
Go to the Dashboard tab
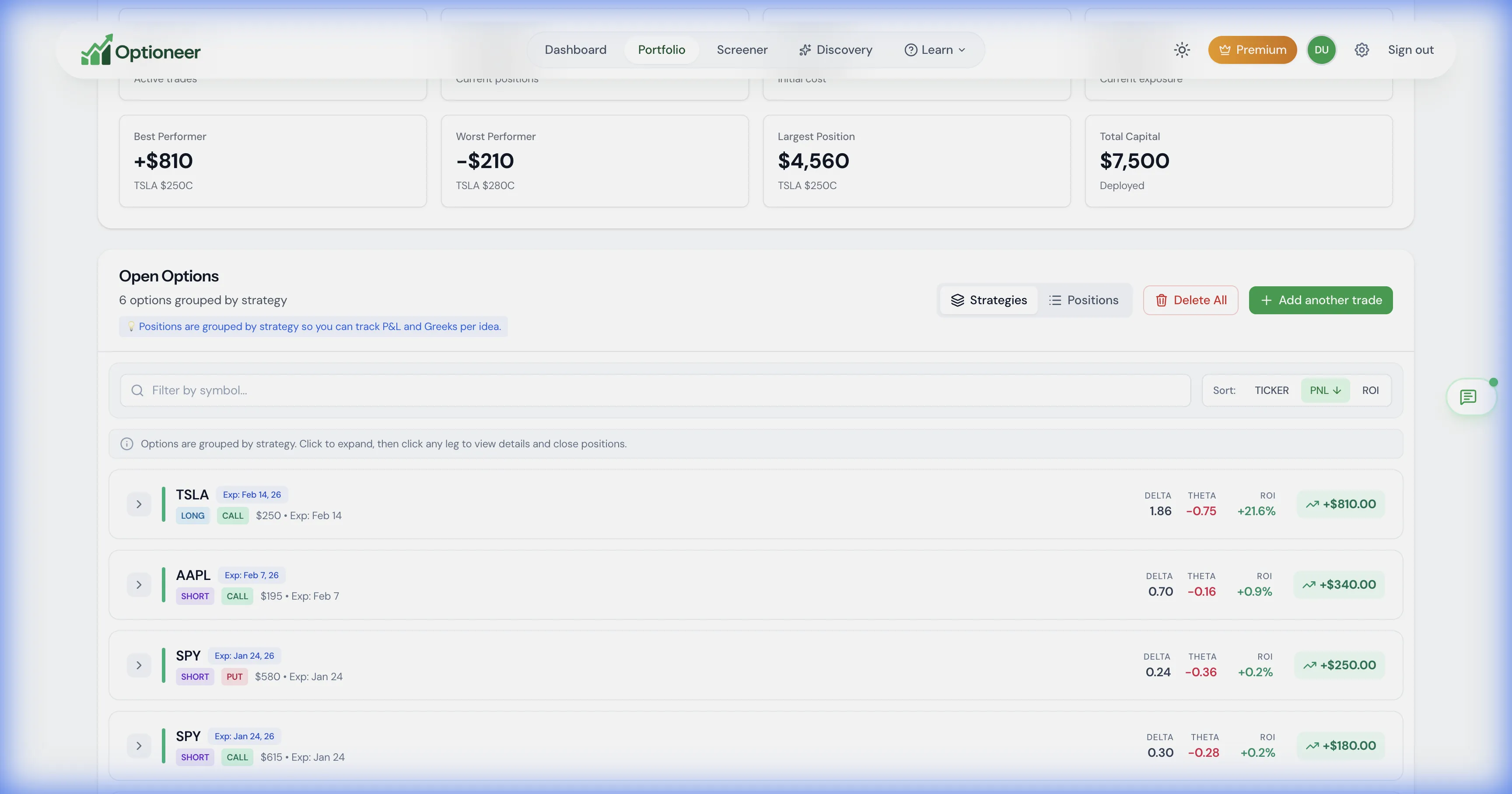[x=575, y=50]
